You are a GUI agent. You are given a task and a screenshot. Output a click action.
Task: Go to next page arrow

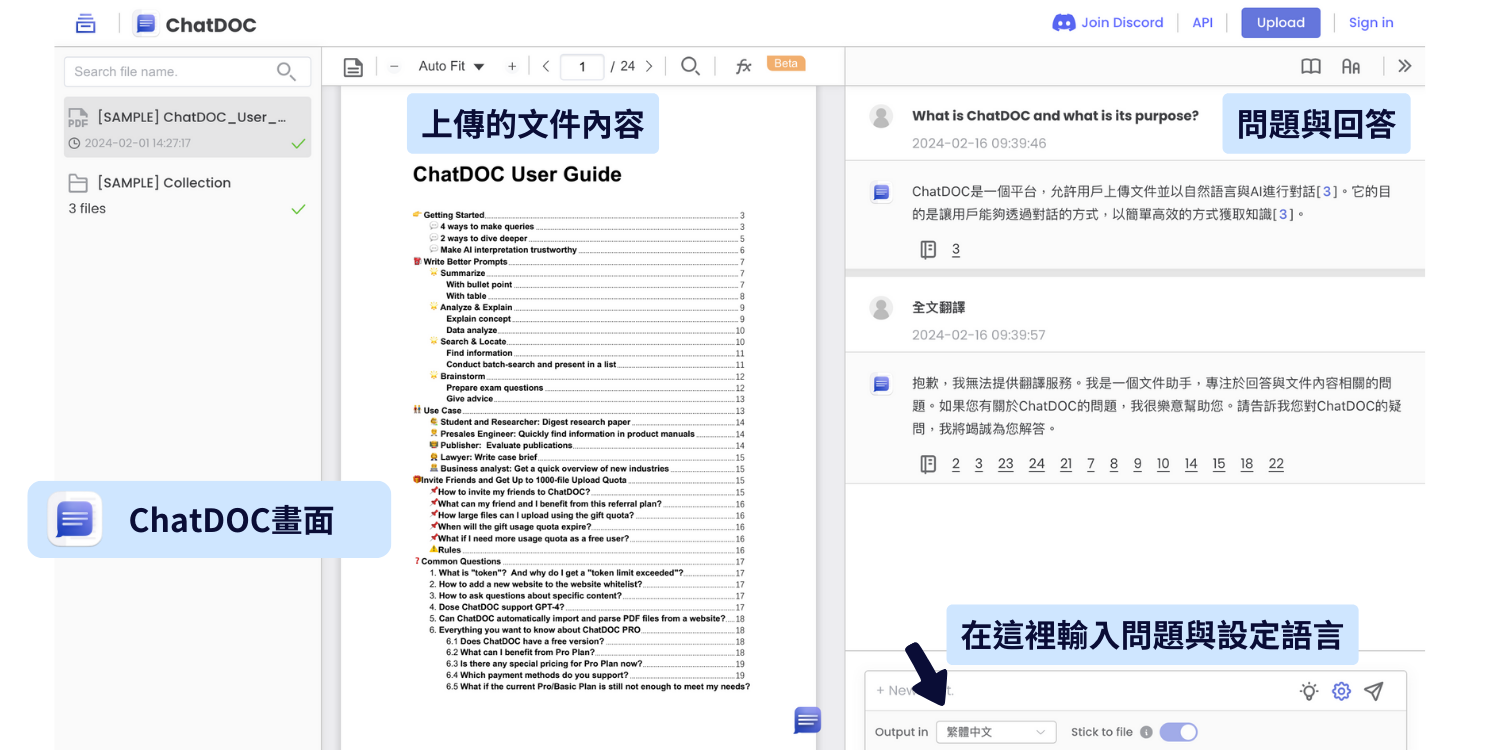click(649, 66)
